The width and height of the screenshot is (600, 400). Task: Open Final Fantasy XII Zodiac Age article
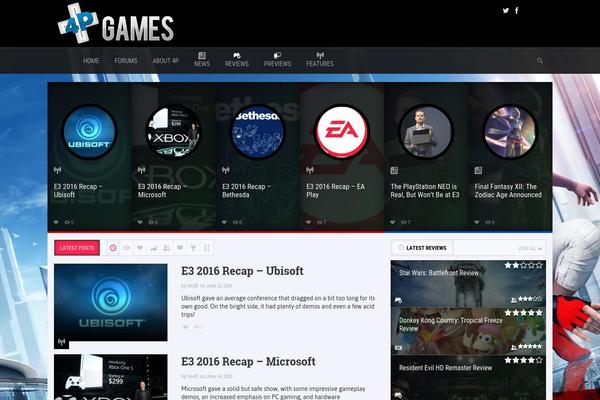click(508, 191)
